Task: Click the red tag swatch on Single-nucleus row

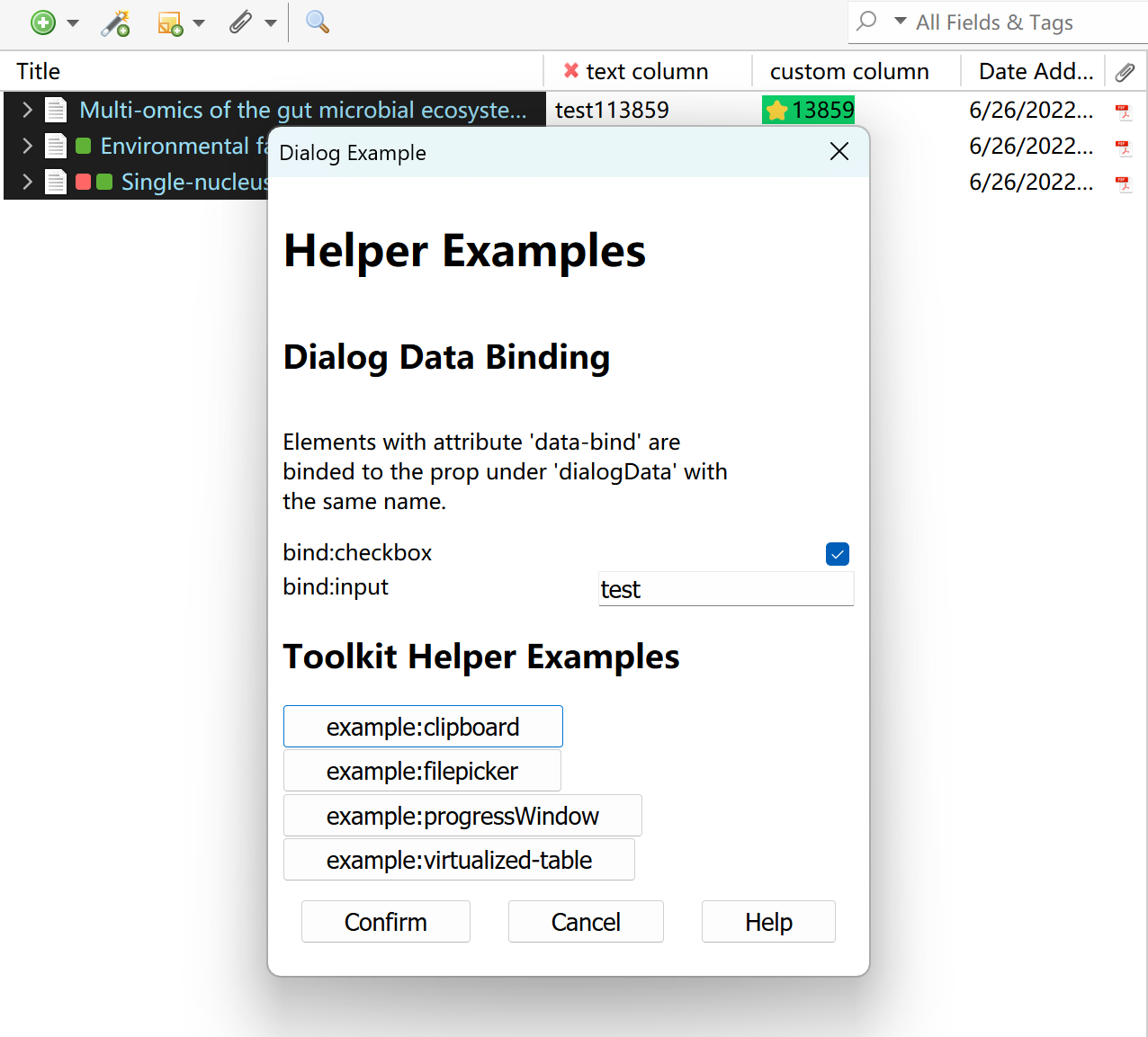Action: click(x=84, y=182)
